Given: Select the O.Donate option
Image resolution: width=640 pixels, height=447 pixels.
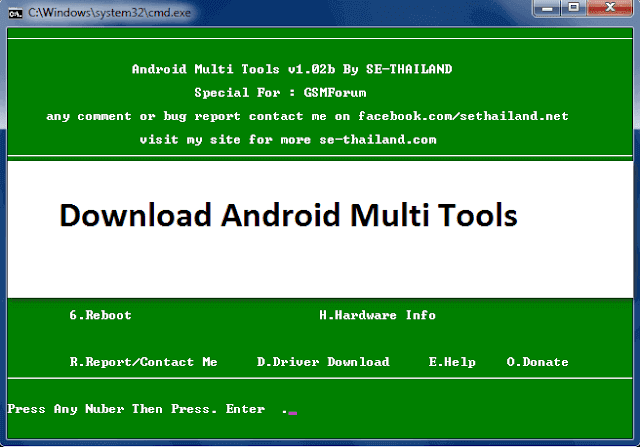Looking at the screenshot, I should [538, 362].
